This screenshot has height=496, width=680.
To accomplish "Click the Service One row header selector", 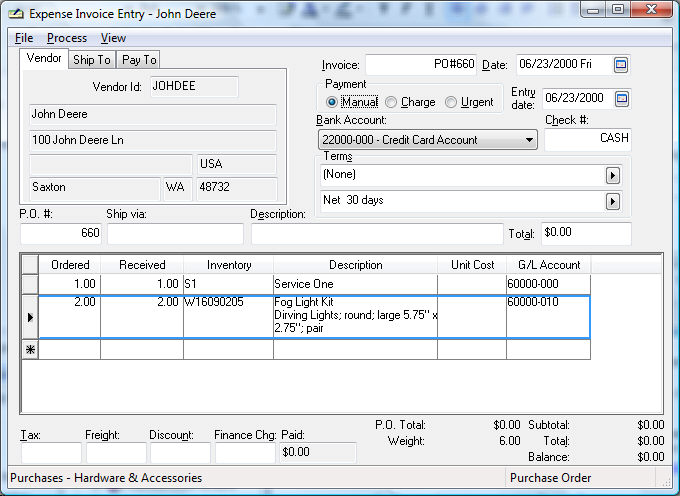I will click(x=30, y=284).
